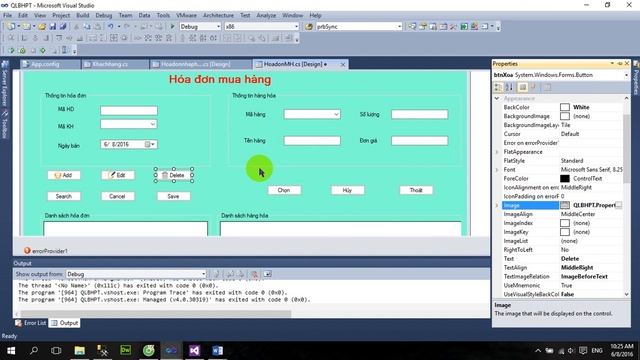The height and width of the screenshot is (360, 640).
Task: Click the Edit button on the form
Action: click(118, 175)
